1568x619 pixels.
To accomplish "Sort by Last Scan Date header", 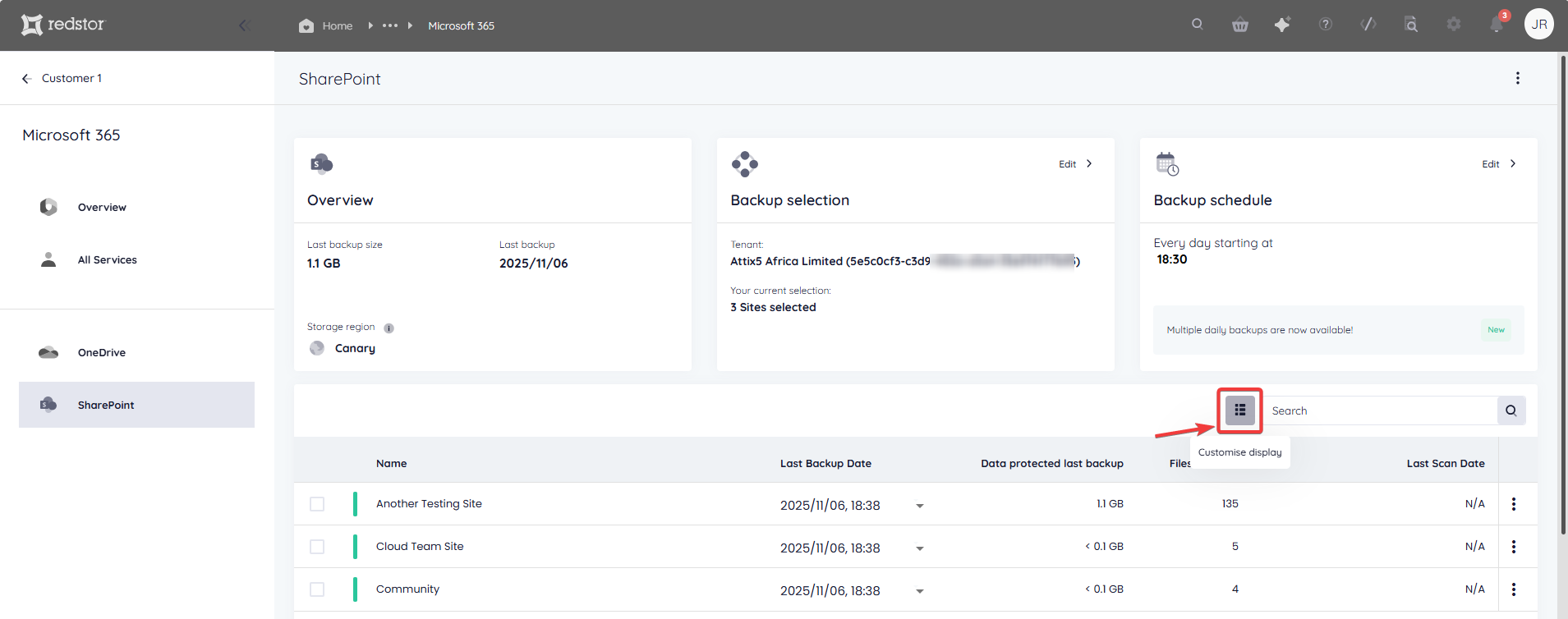I will tap(1446, 463).
